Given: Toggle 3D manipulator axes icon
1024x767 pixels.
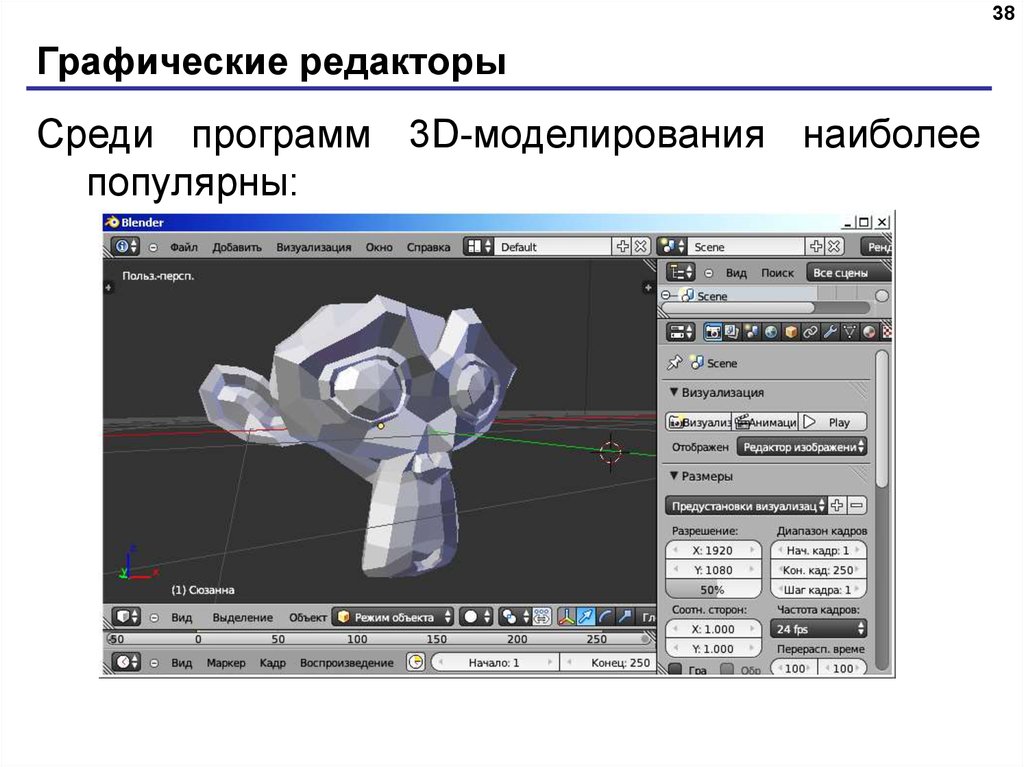Looking at the screenshot, I should [x=566, y=617].
